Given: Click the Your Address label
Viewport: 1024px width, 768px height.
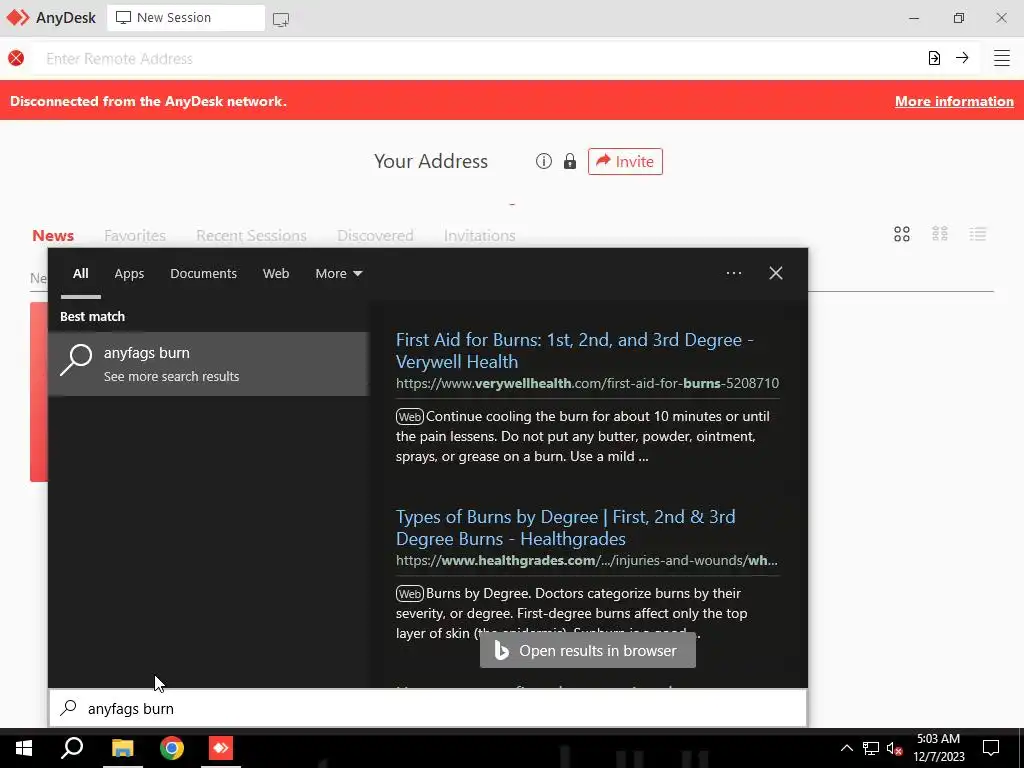Looking at the screenshot, I should pos(431,161).
